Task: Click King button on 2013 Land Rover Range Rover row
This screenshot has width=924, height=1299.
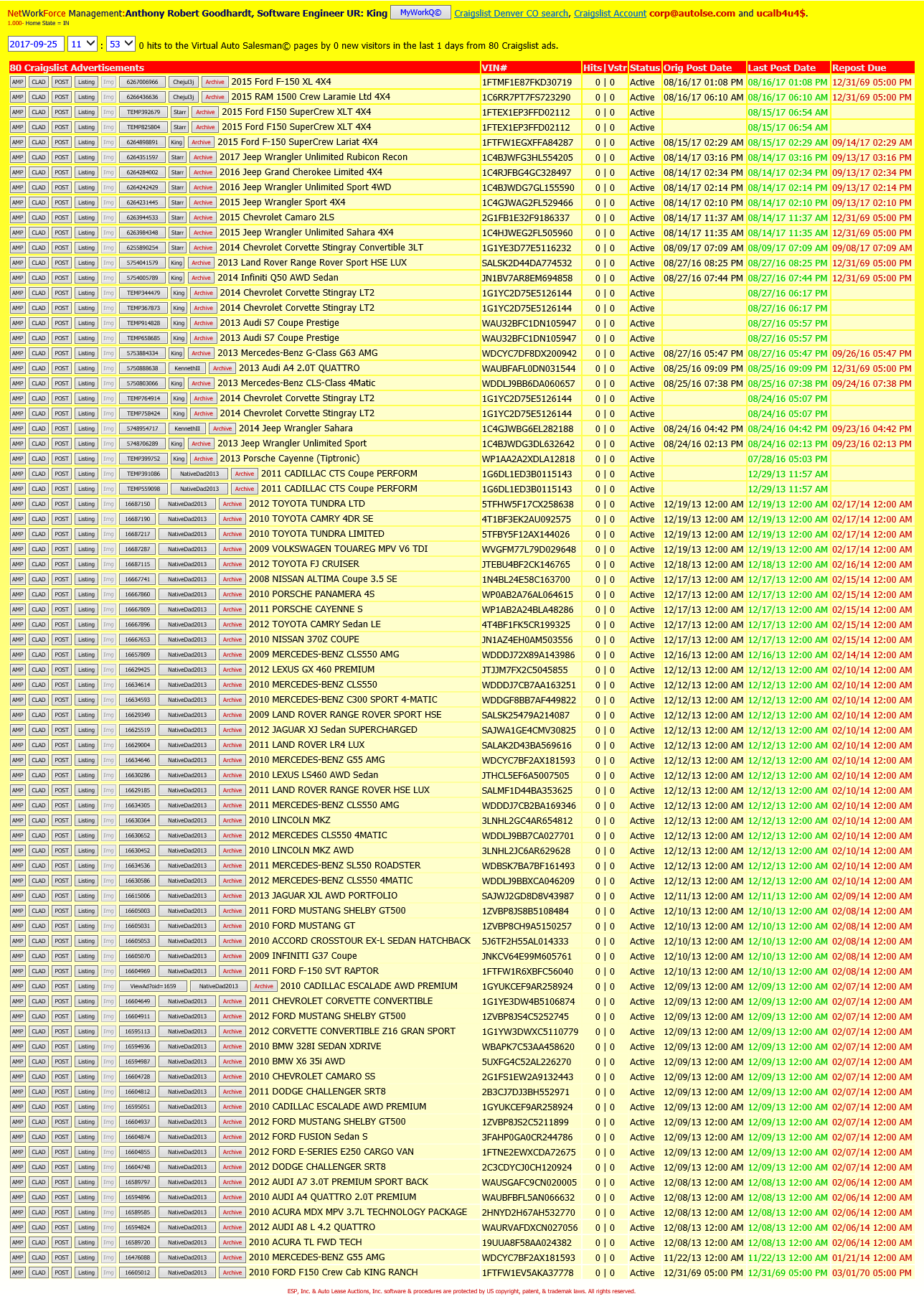Action: point(176,263)
